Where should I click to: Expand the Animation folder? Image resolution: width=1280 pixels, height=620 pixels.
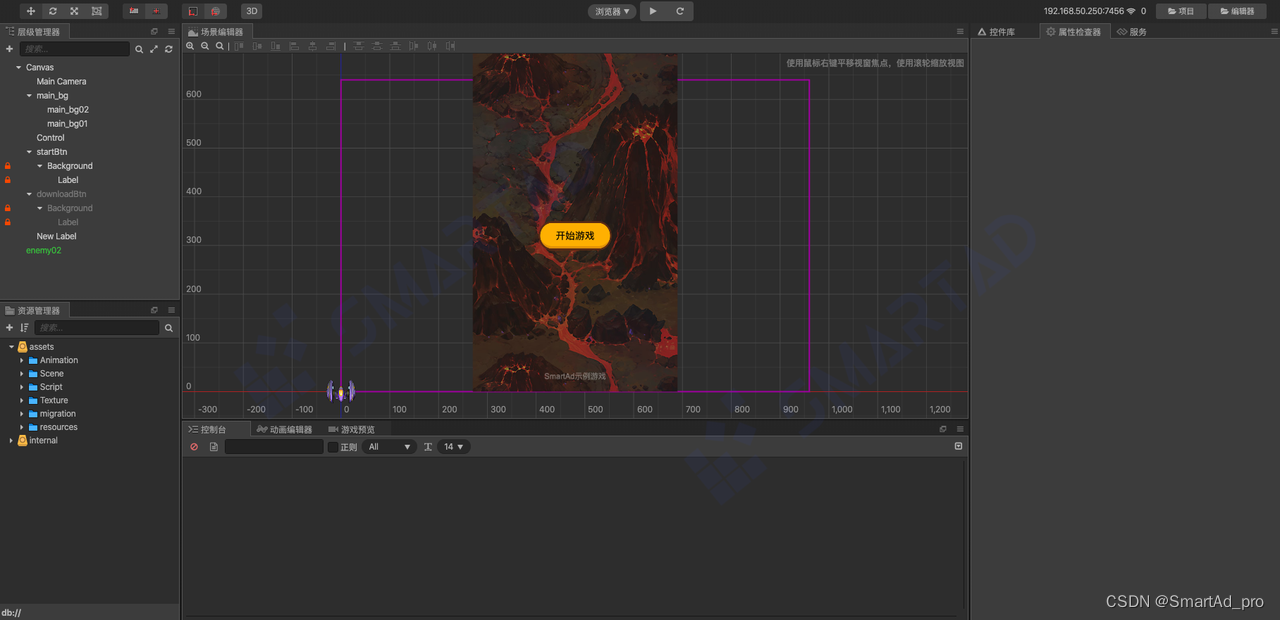[x=22, y=360]
